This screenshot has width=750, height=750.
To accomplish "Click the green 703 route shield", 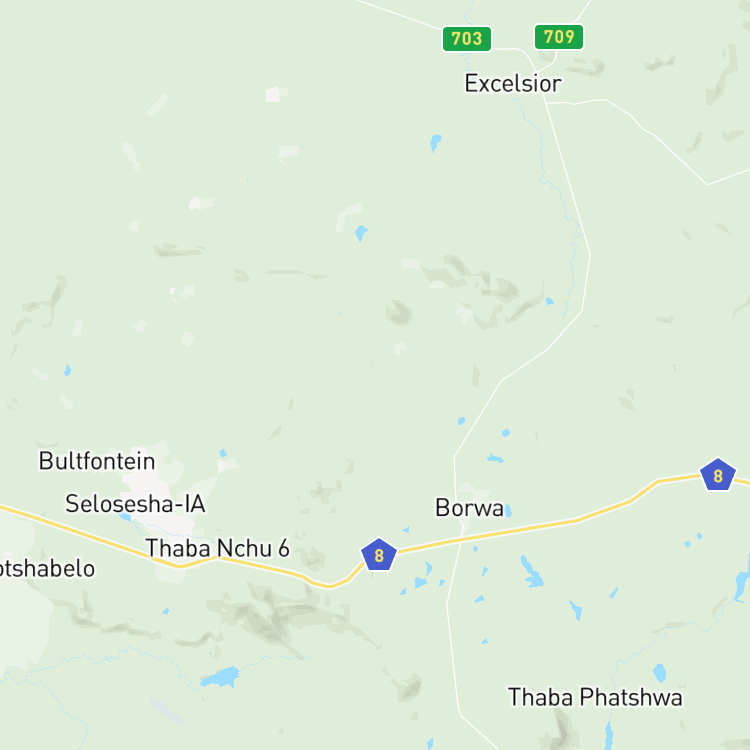I will (x=466, y=39).
